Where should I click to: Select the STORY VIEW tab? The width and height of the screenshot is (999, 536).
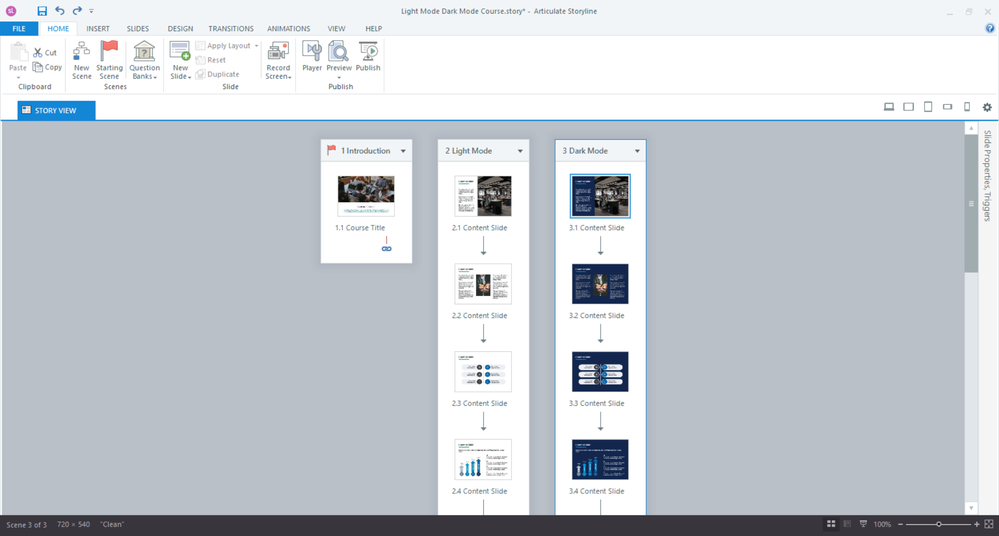[56, 110]
